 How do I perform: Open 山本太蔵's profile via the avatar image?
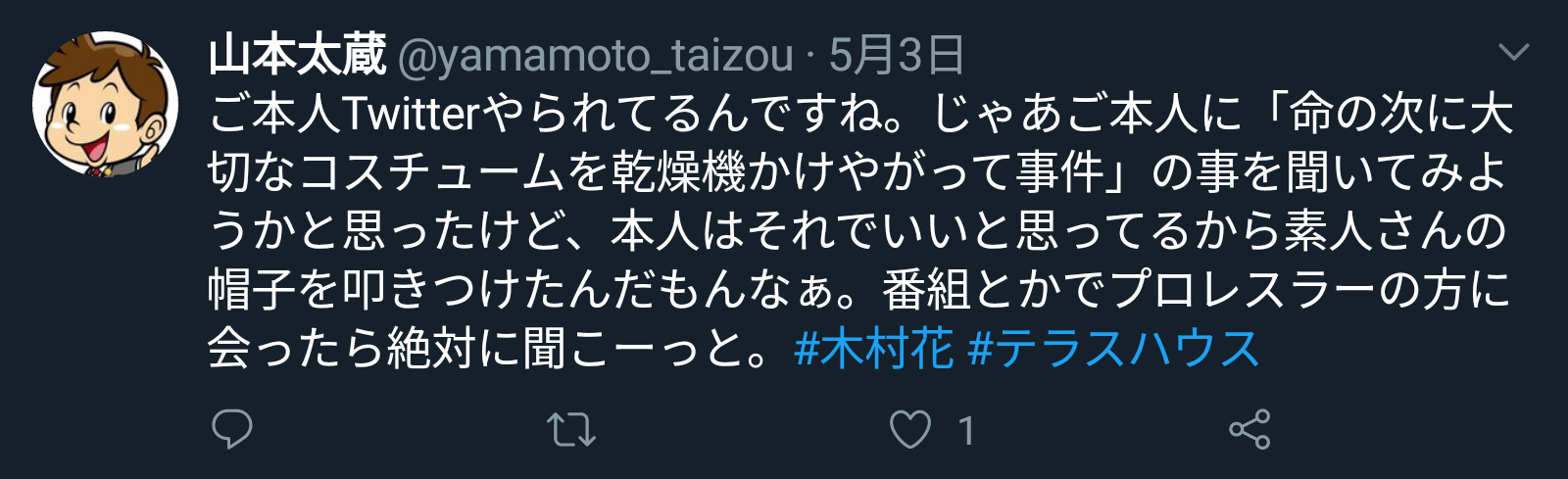105,105
